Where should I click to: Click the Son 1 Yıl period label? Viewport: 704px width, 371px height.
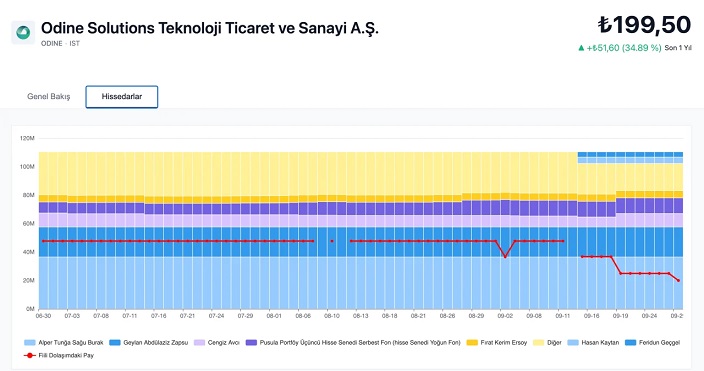pyautogui.click(x=678, y=48)
